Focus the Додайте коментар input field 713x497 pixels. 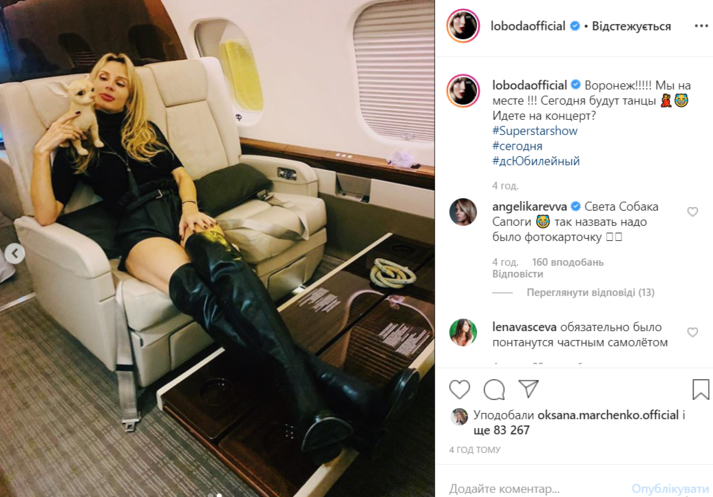tap(537, 489)
